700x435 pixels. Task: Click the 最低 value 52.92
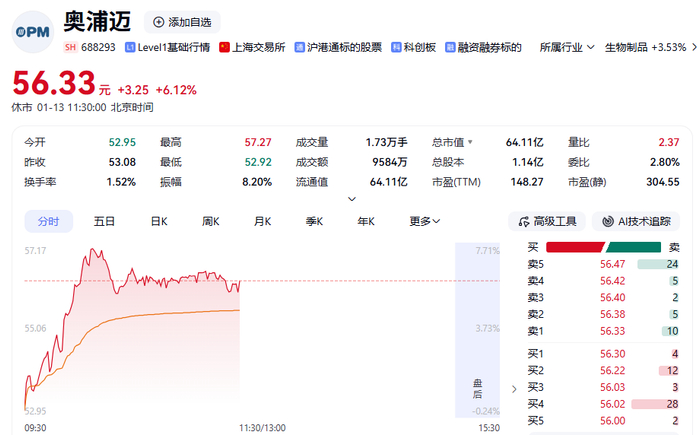click(258, 162)
